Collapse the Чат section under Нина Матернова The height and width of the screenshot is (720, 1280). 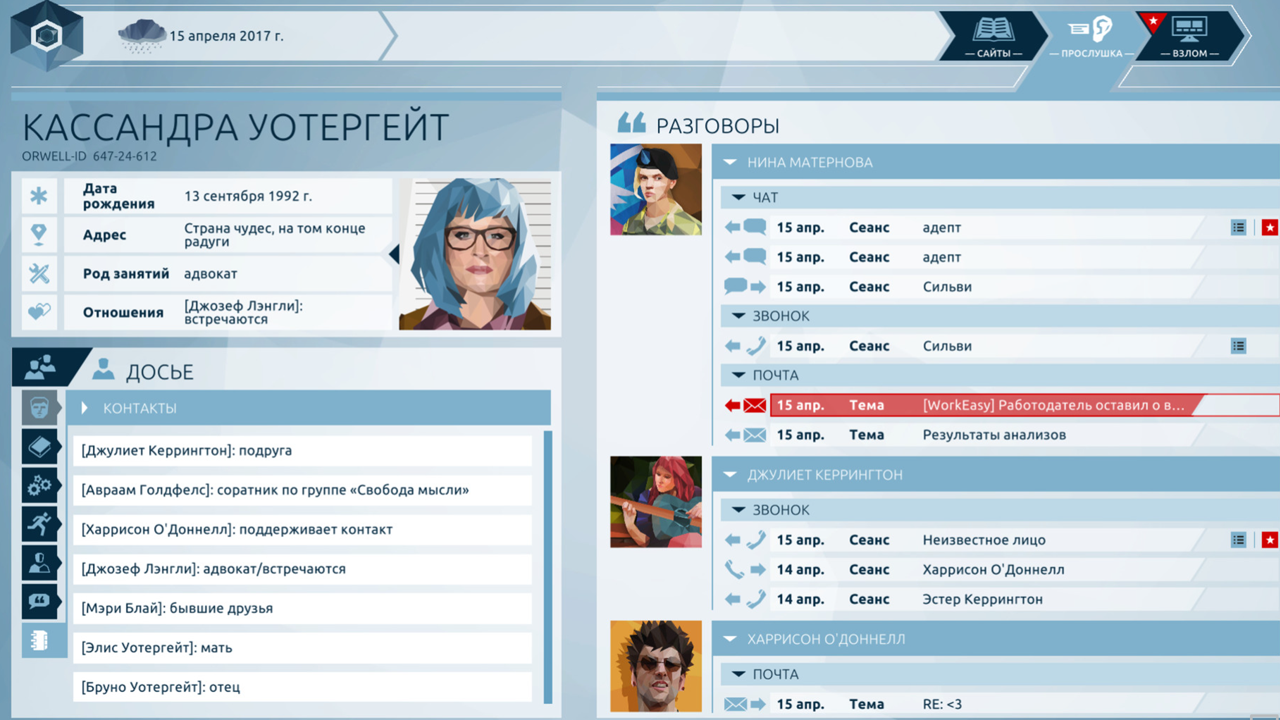pos(739,198)
